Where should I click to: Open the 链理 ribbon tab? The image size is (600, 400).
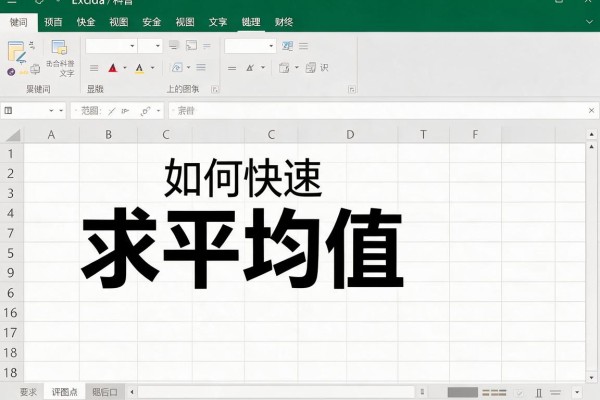[x=251, y=22]
